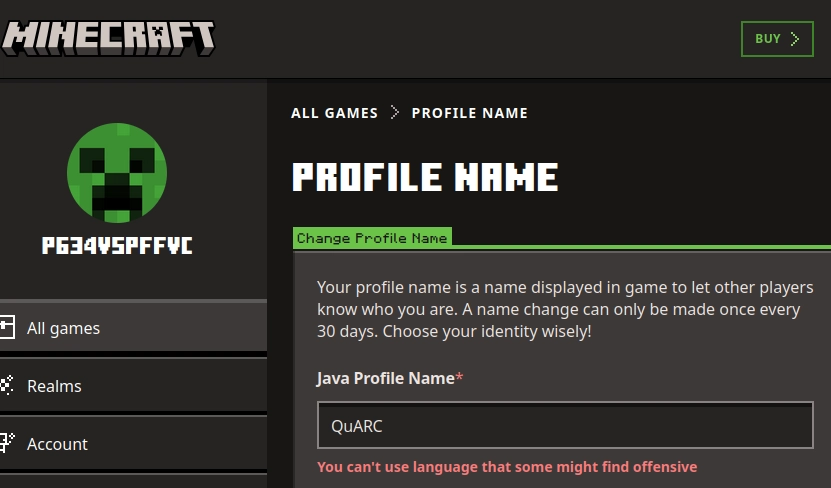Click the Account sidebar icon
831x488 pixels.
point(7,443)
